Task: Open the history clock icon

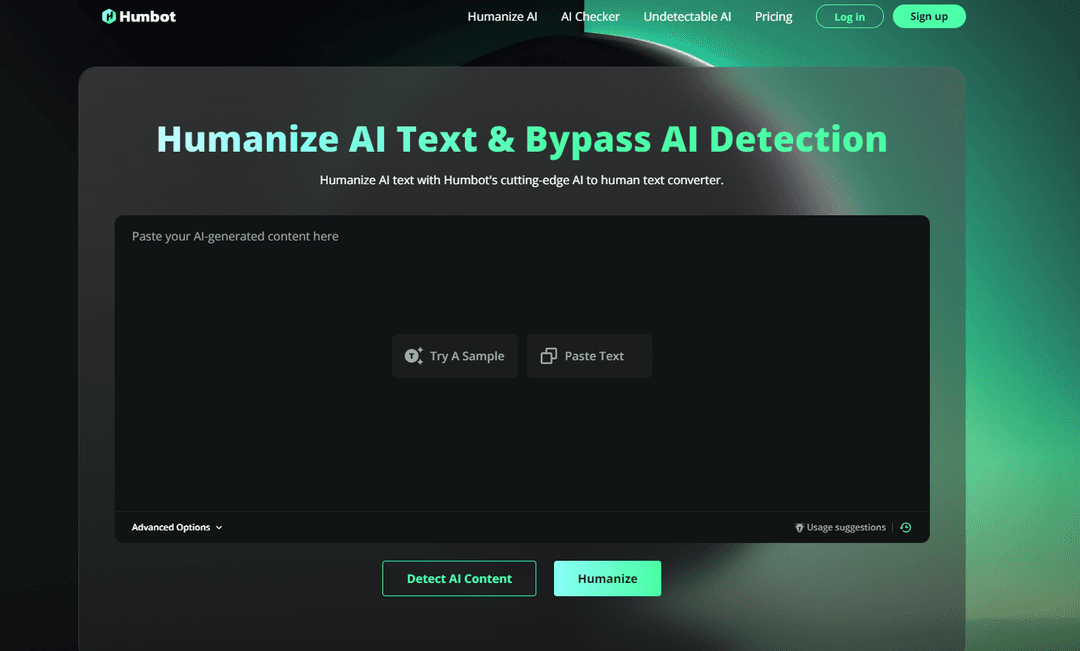Action: click(906, 527)
